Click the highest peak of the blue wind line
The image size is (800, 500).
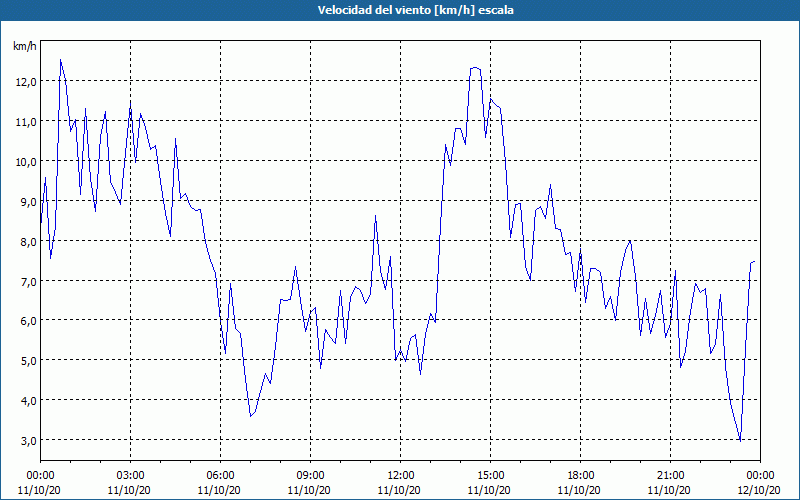click(x=60, y=60)
